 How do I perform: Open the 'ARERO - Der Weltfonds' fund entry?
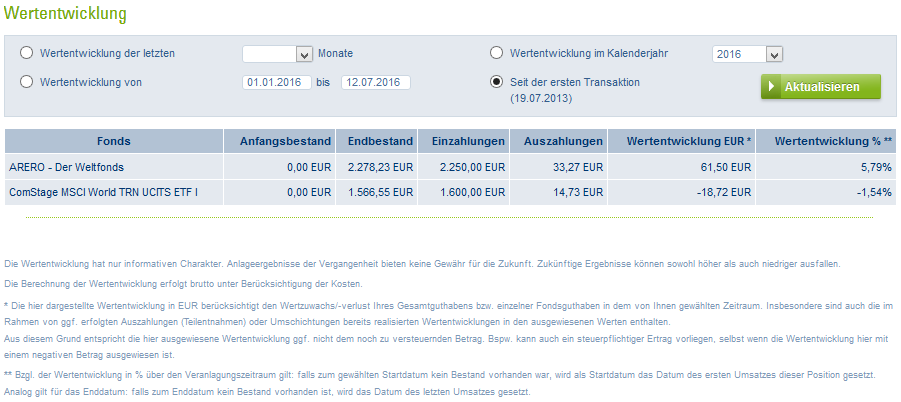click(66, 166)
